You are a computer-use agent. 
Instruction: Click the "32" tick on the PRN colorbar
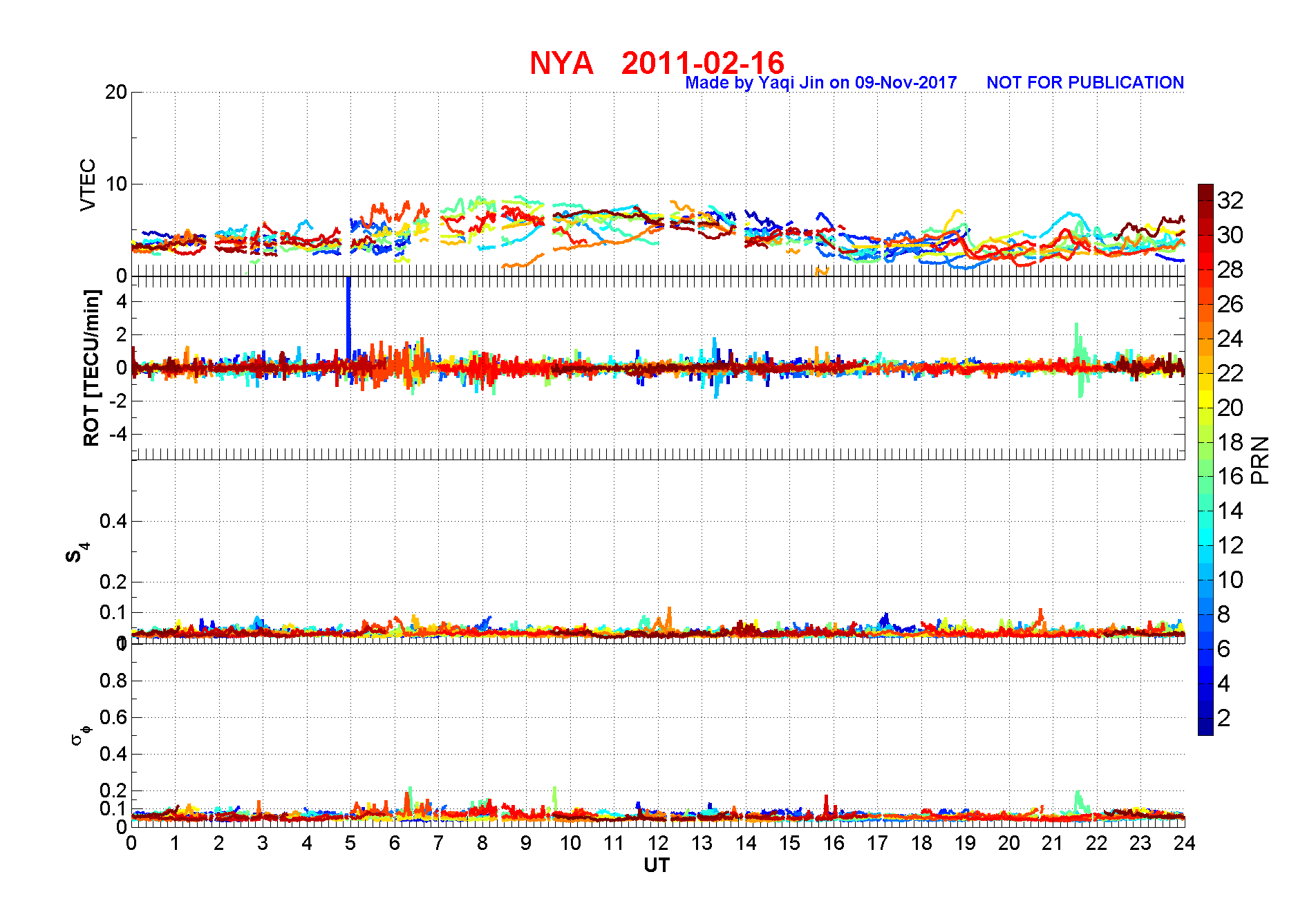coord(1230,200)
